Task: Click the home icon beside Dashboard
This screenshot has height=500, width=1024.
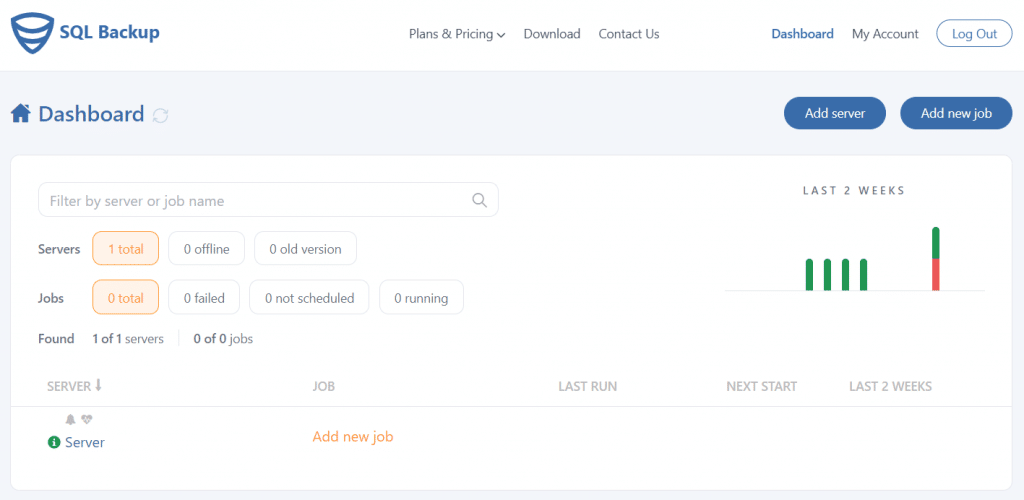Action: pyautogui.click(x=20, y=114)
